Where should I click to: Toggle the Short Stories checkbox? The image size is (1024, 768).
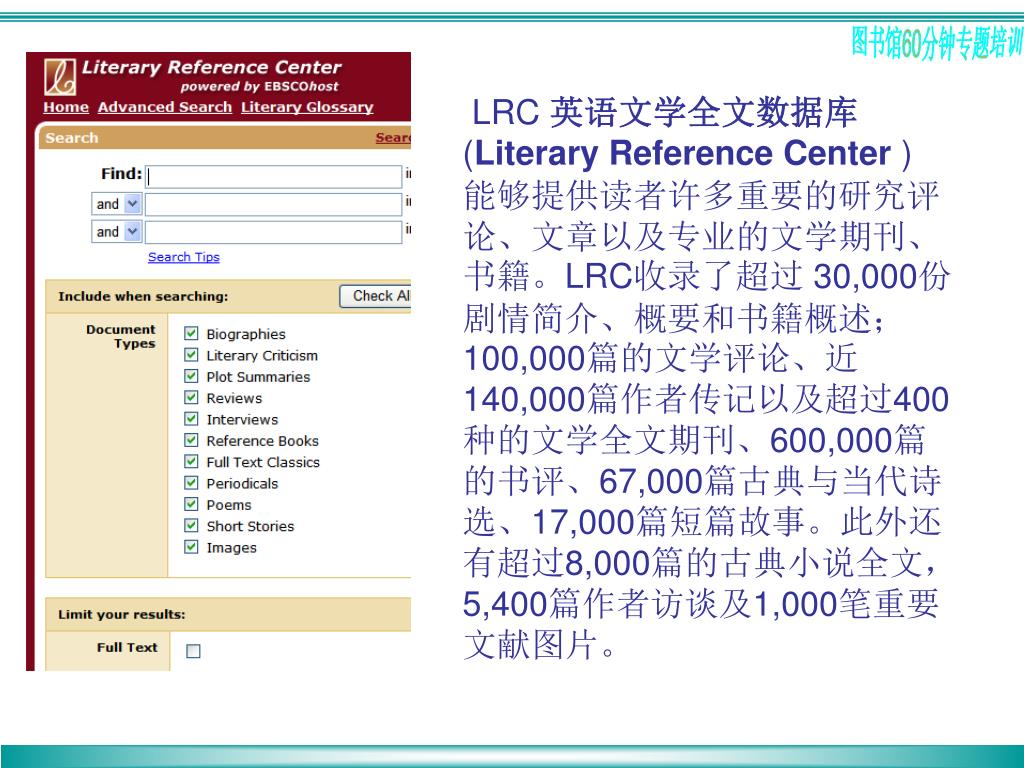(191, 526)
